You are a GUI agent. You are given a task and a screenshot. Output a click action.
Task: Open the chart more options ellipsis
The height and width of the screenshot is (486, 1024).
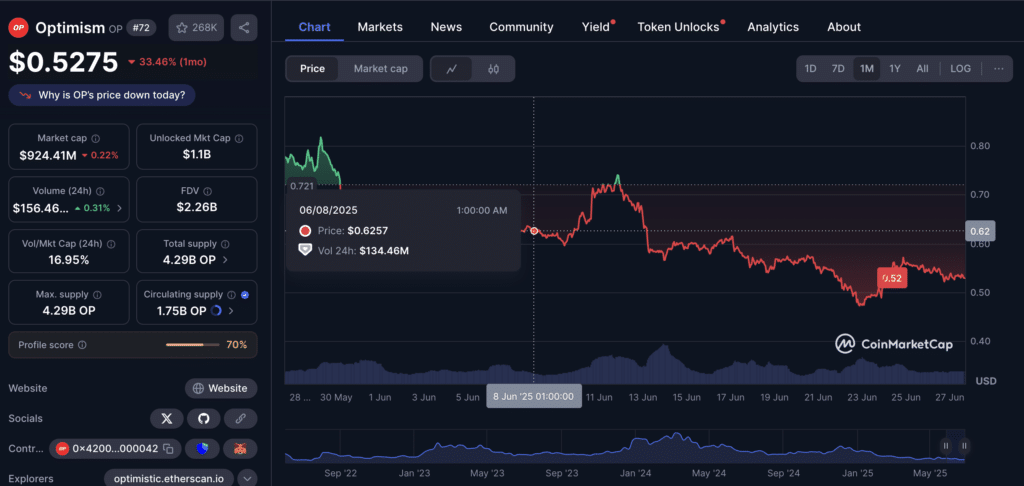click(999, 69)
